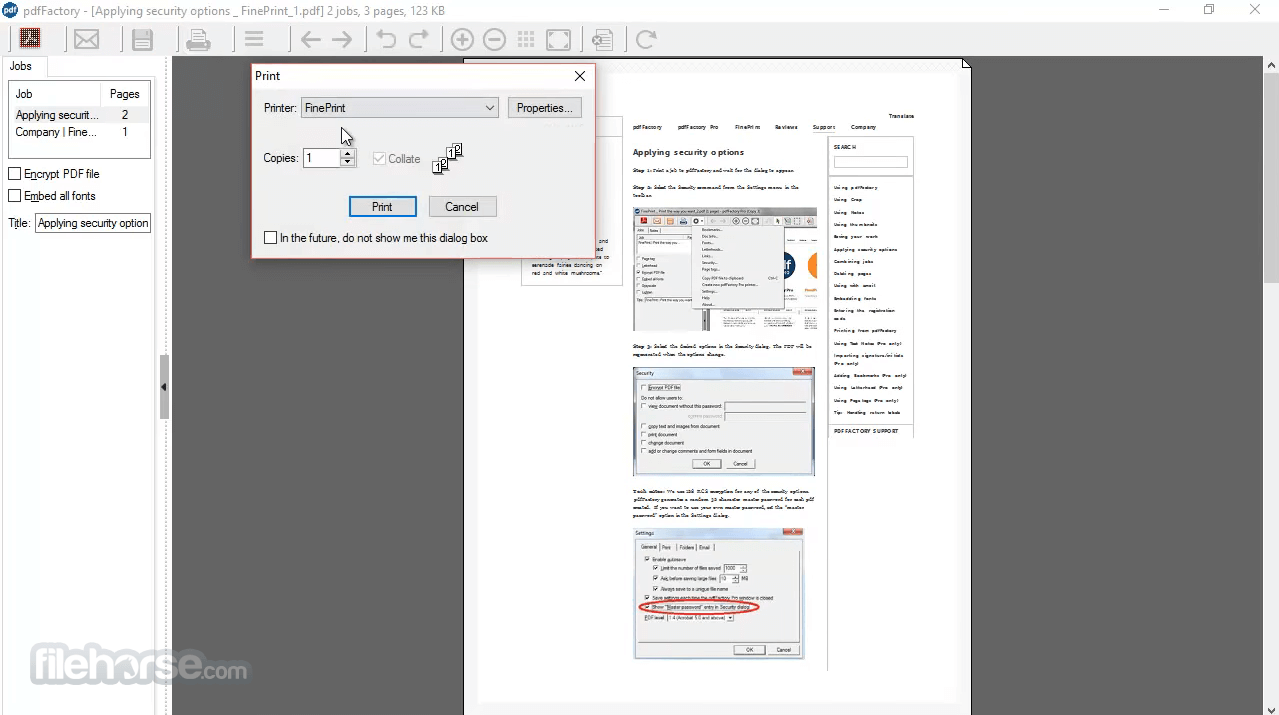Image resolution: width=1279 pixels, height=715 pixels.
Task: Click the pdfFactory app icon in title bar
Action: point(10,10)
